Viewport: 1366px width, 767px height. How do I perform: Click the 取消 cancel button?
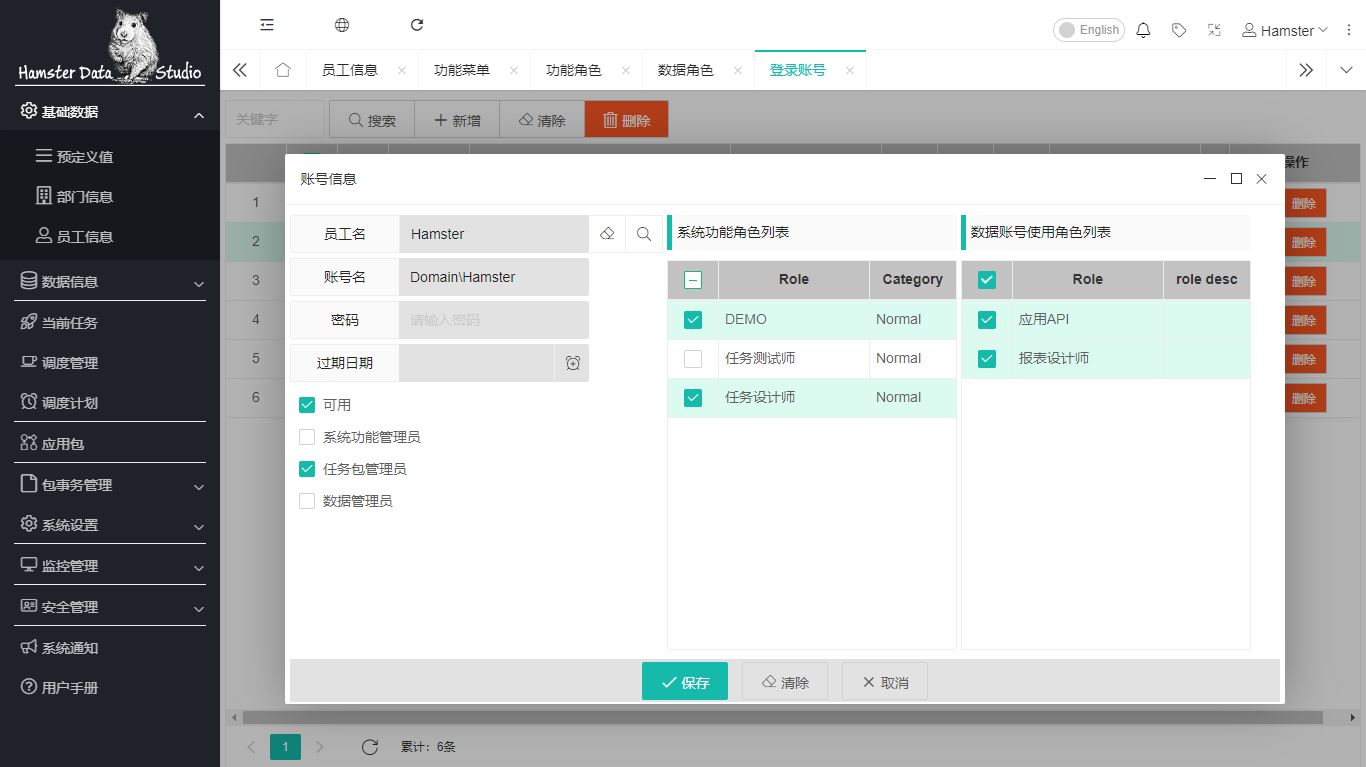pos(885,682)
